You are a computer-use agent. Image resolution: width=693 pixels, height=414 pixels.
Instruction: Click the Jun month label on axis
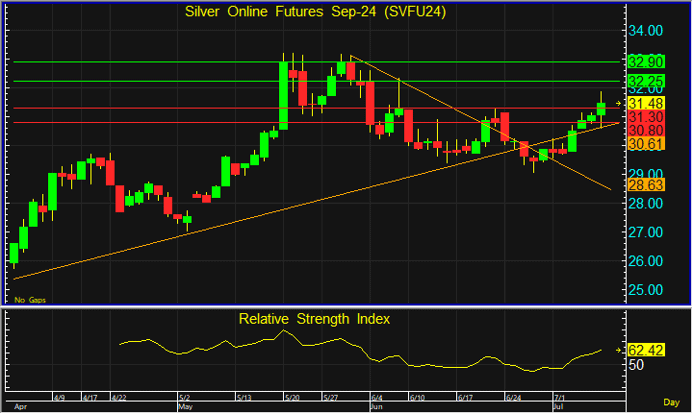tap(375, 408)
